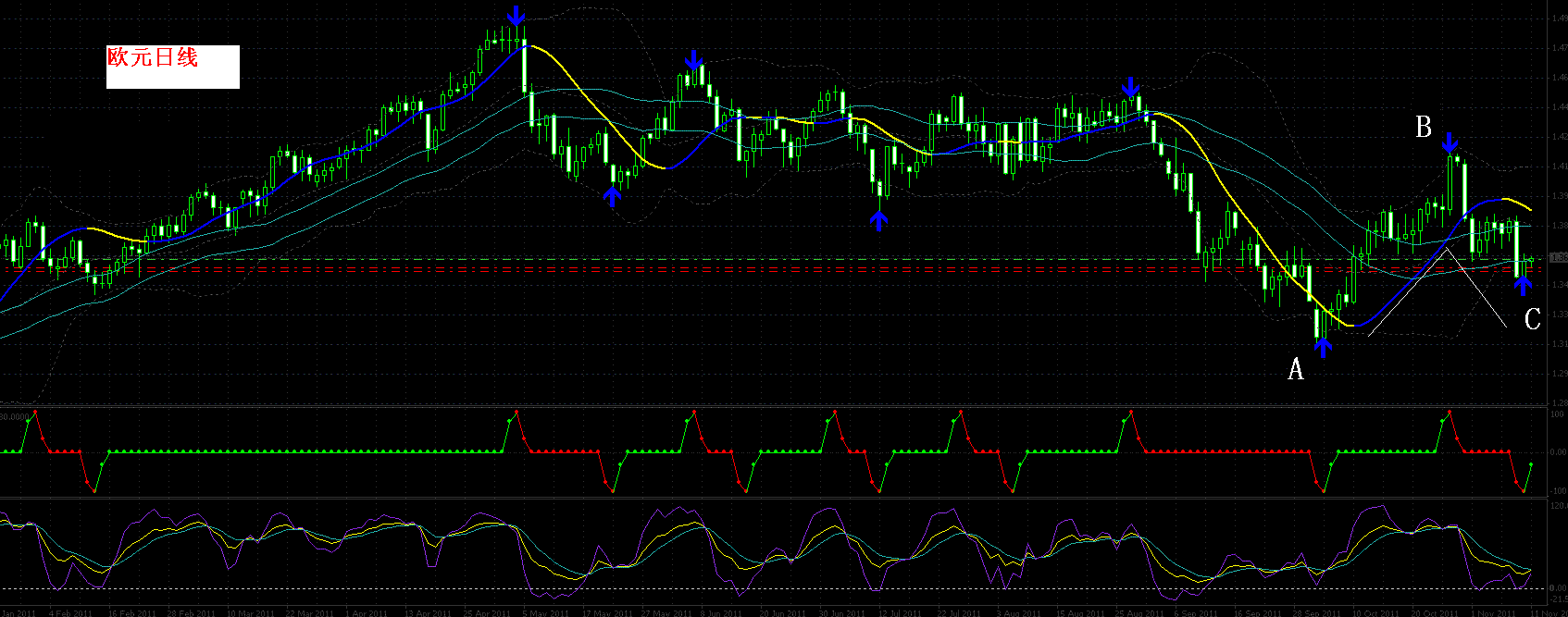Screen dimensions: 1568x617
Task: Click the 20 Oct 2011 date on the time axis
Action: point(1434,612)
